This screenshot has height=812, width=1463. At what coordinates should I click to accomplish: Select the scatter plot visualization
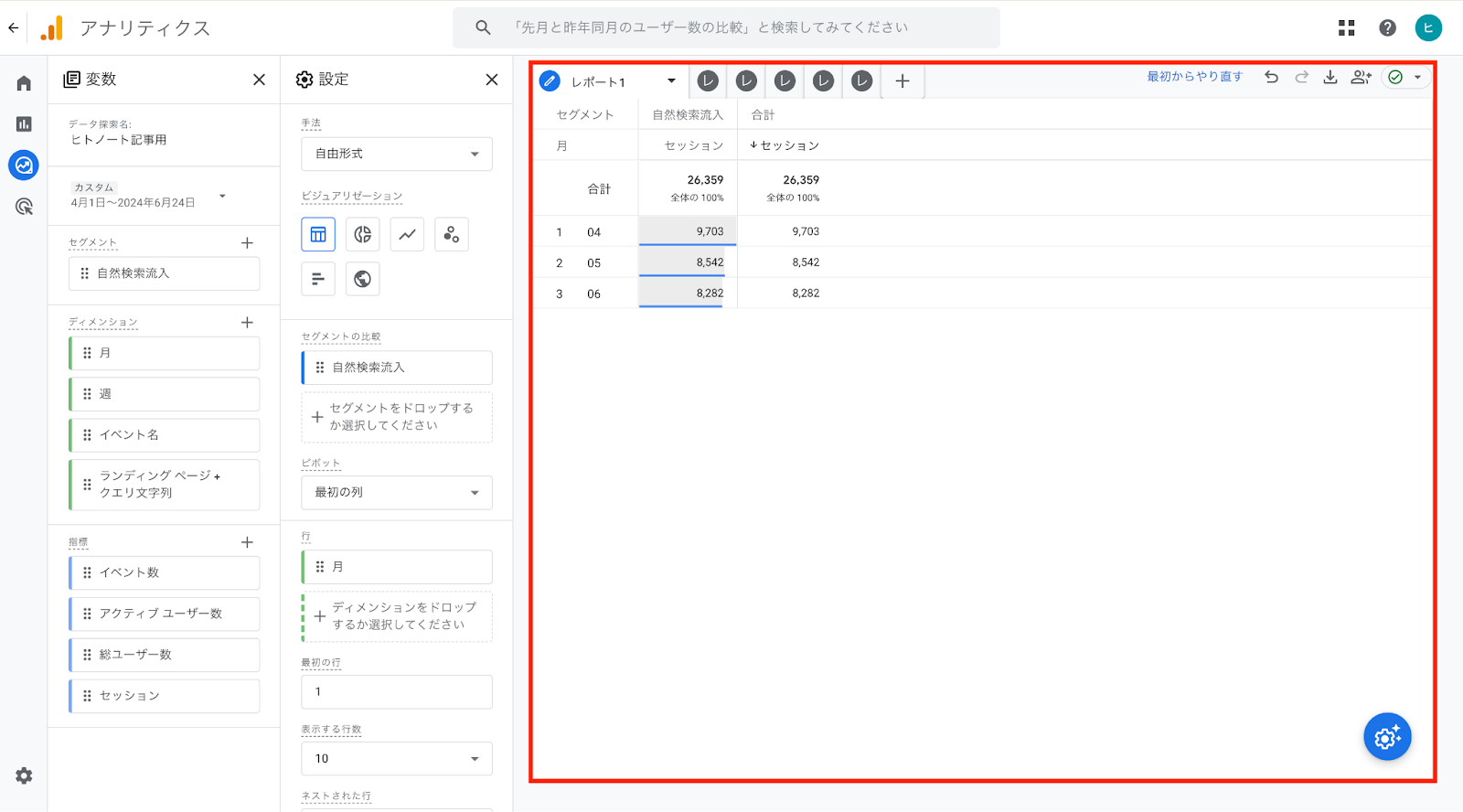(x=452, y=234)
